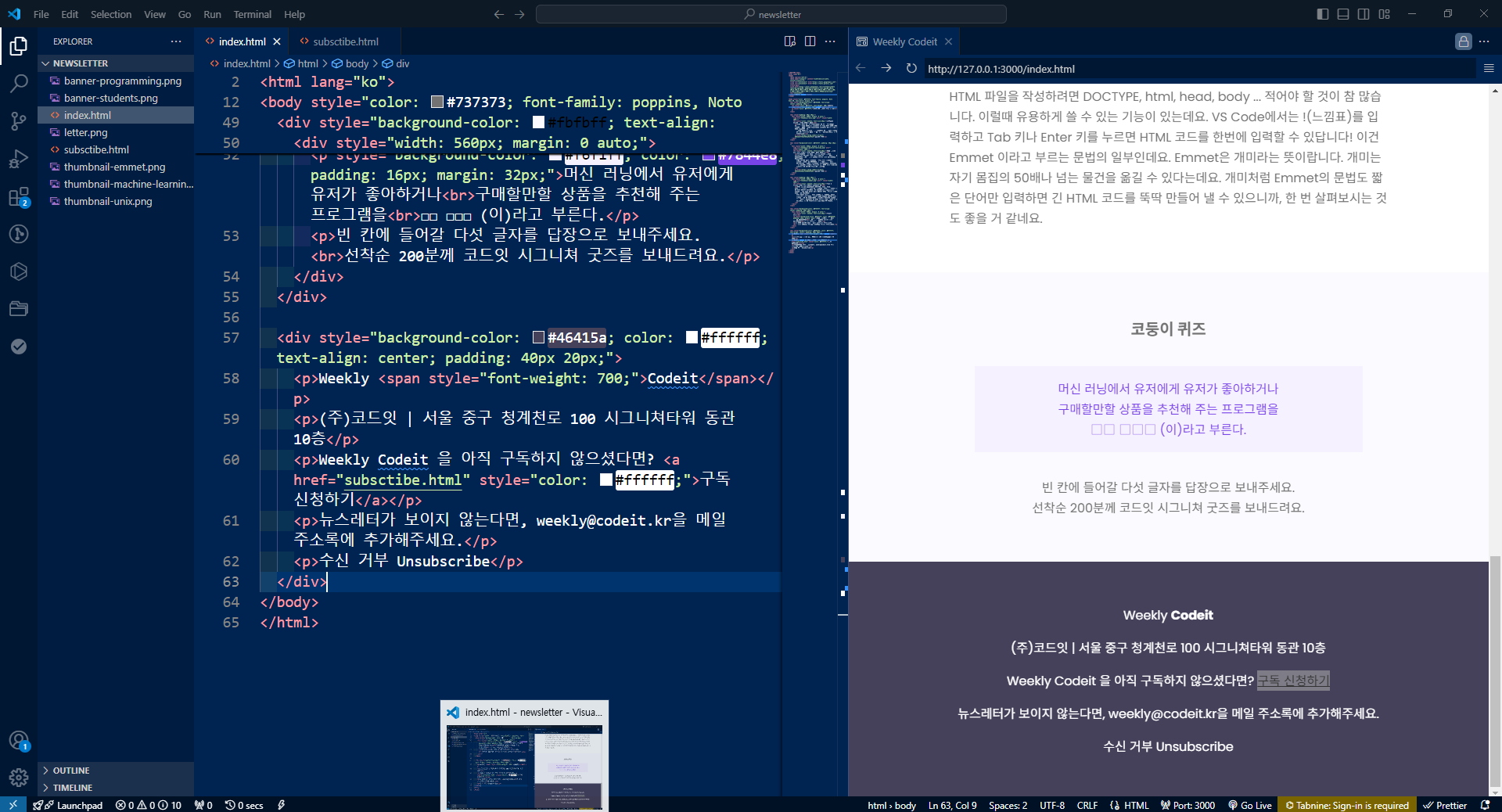
Task: Toggle the secondary side bar visibility
Action: [x=1364, y=14]
